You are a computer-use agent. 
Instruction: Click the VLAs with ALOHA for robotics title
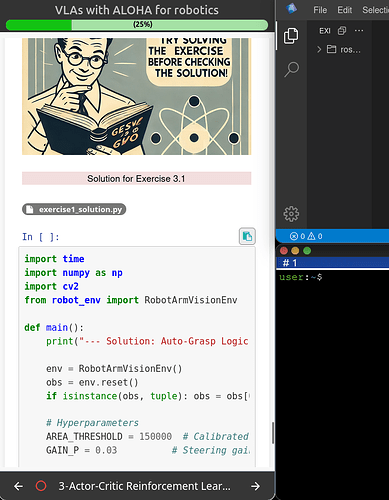(x=137, y=10)
